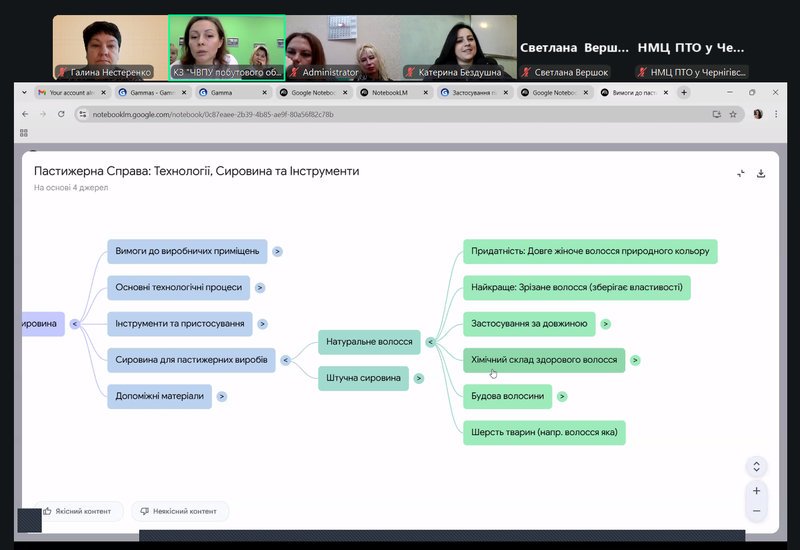Collapse the Натуральне волосся branch
This screenshot has width=800, height=550.
[430, 342]
